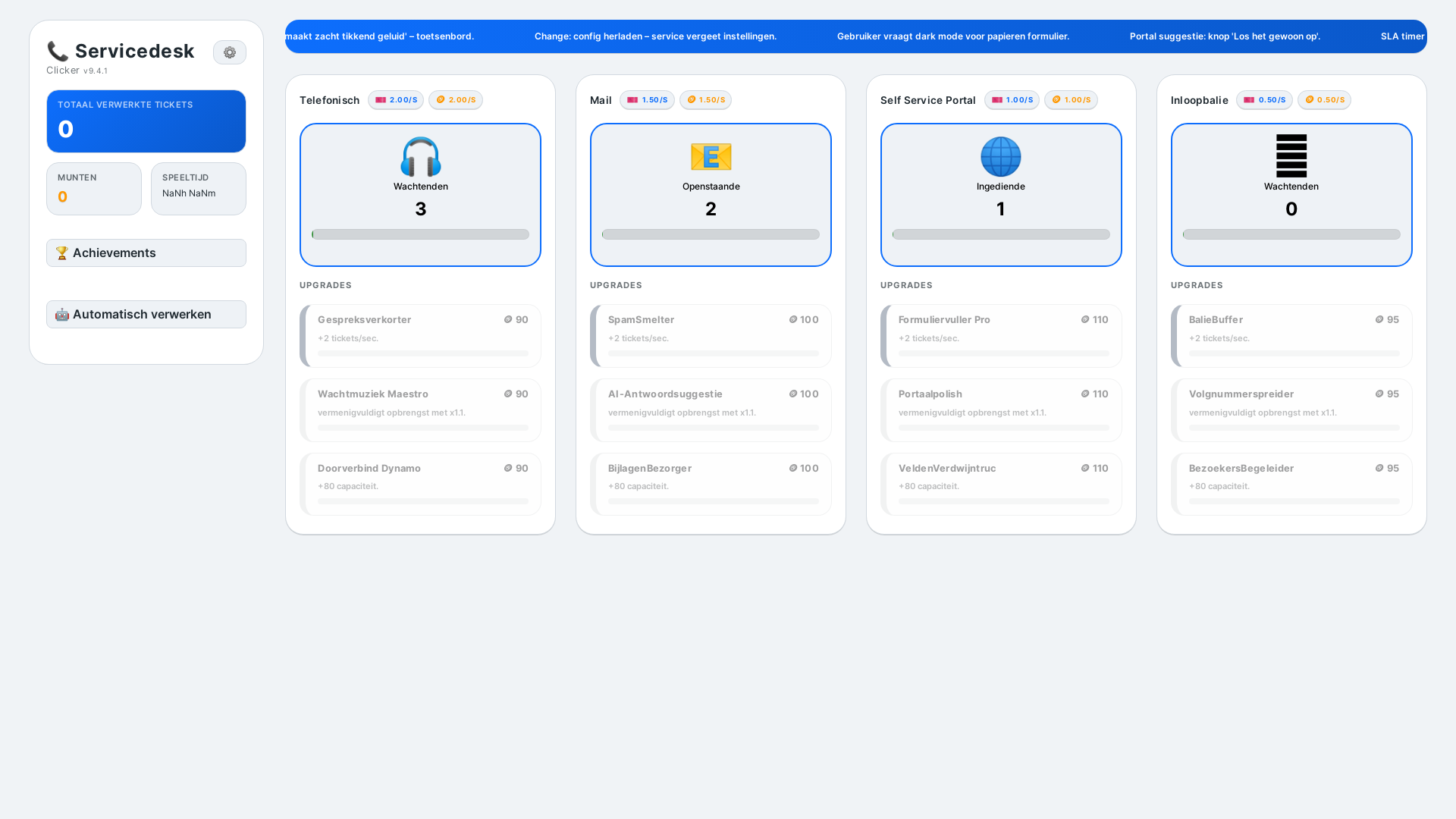Click ticker message about dark mode papieren formulier
The height and width of the screenshot is (819, 1456).
953,36
